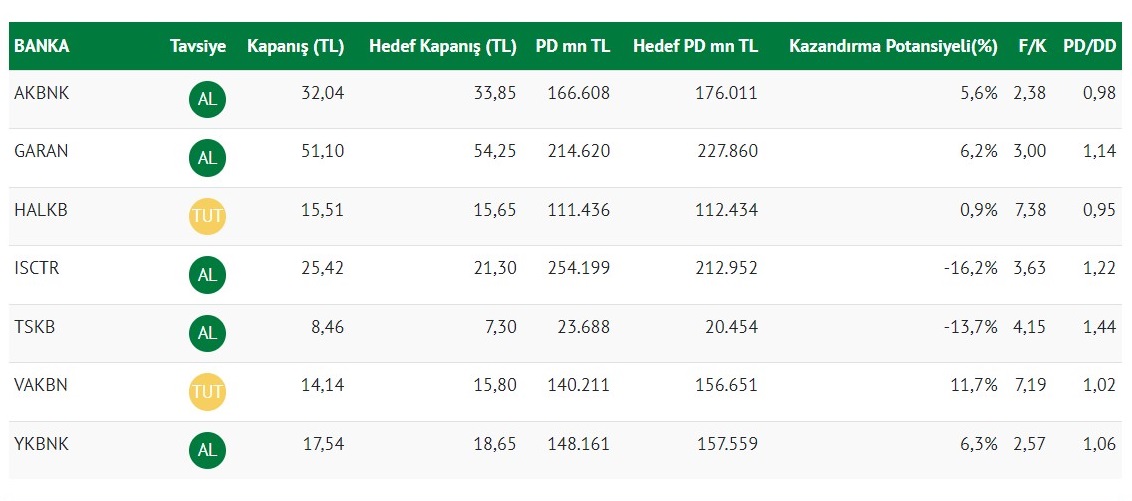
Task: Click the AL badge for ISCTR
Action: click(x=207, y=275)
